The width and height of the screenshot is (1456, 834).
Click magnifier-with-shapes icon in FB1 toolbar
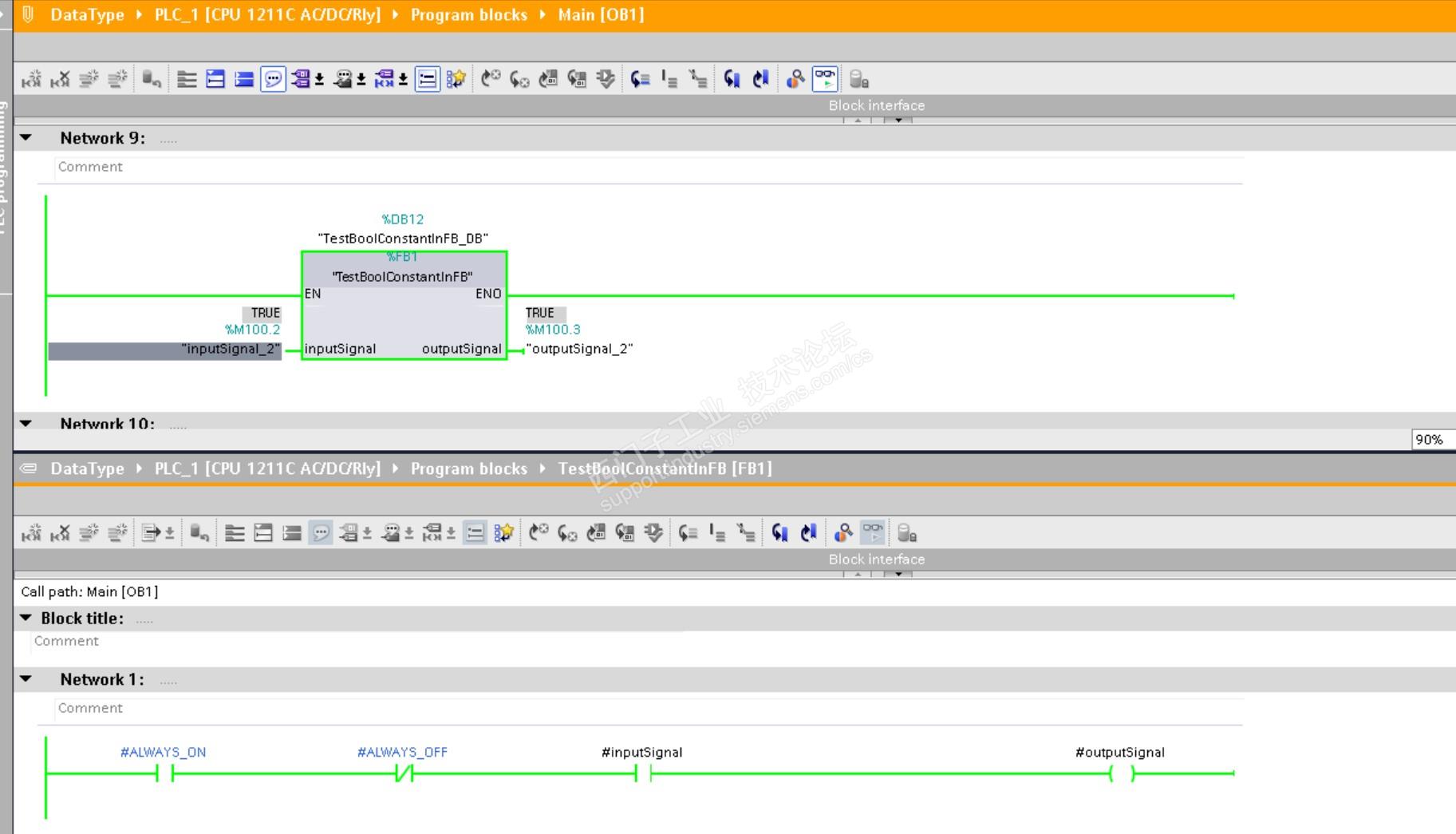(843, 533)
